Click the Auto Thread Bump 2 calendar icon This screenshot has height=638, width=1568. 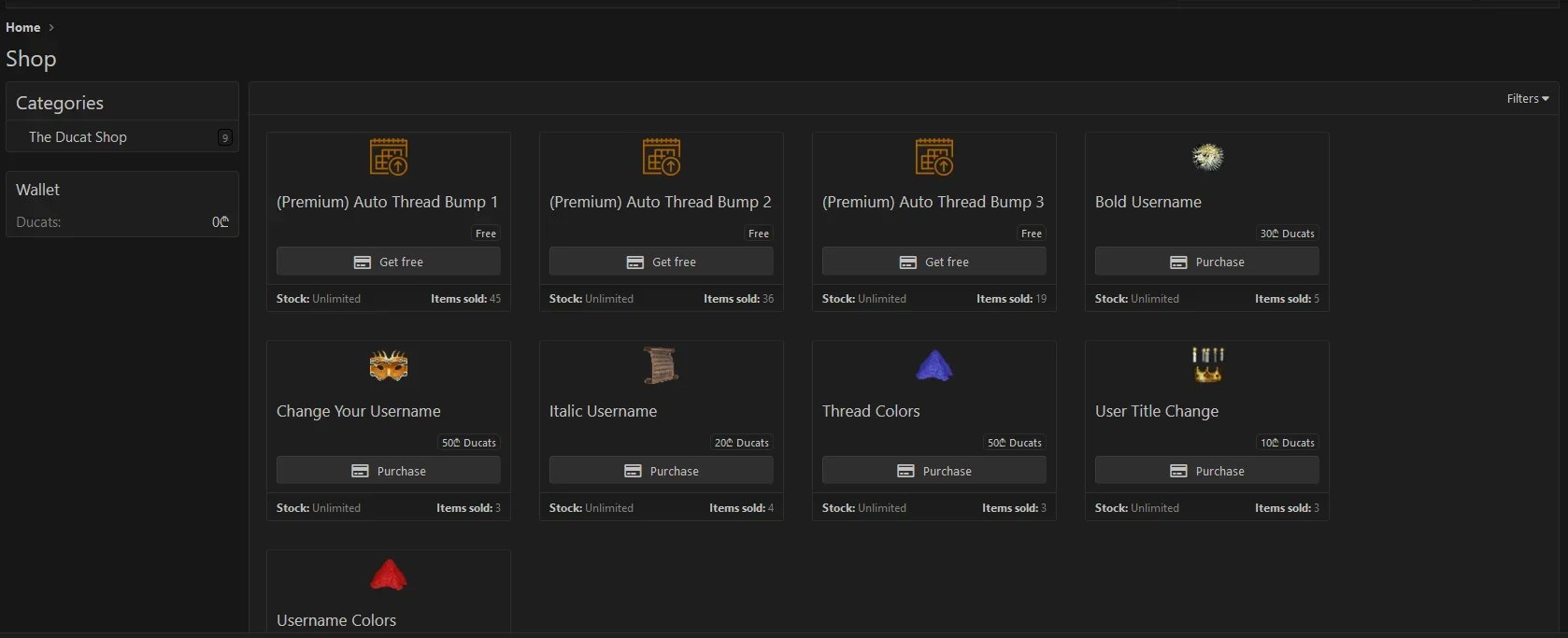(662, 157)
